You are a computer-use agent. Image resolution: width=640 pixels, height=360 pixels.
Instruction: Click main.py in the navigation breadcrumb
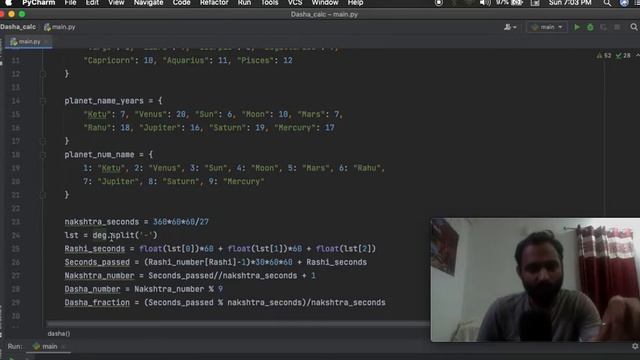tap(60, 27)
